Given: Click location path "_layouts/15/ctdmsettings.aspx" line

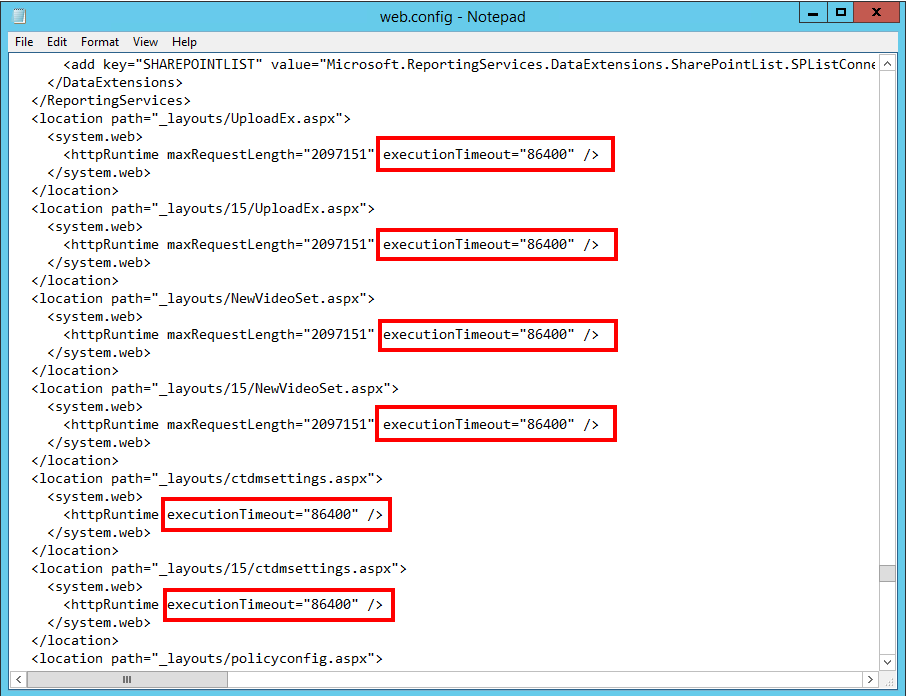Looking at the screenshot, I should [x=219, y=569].
